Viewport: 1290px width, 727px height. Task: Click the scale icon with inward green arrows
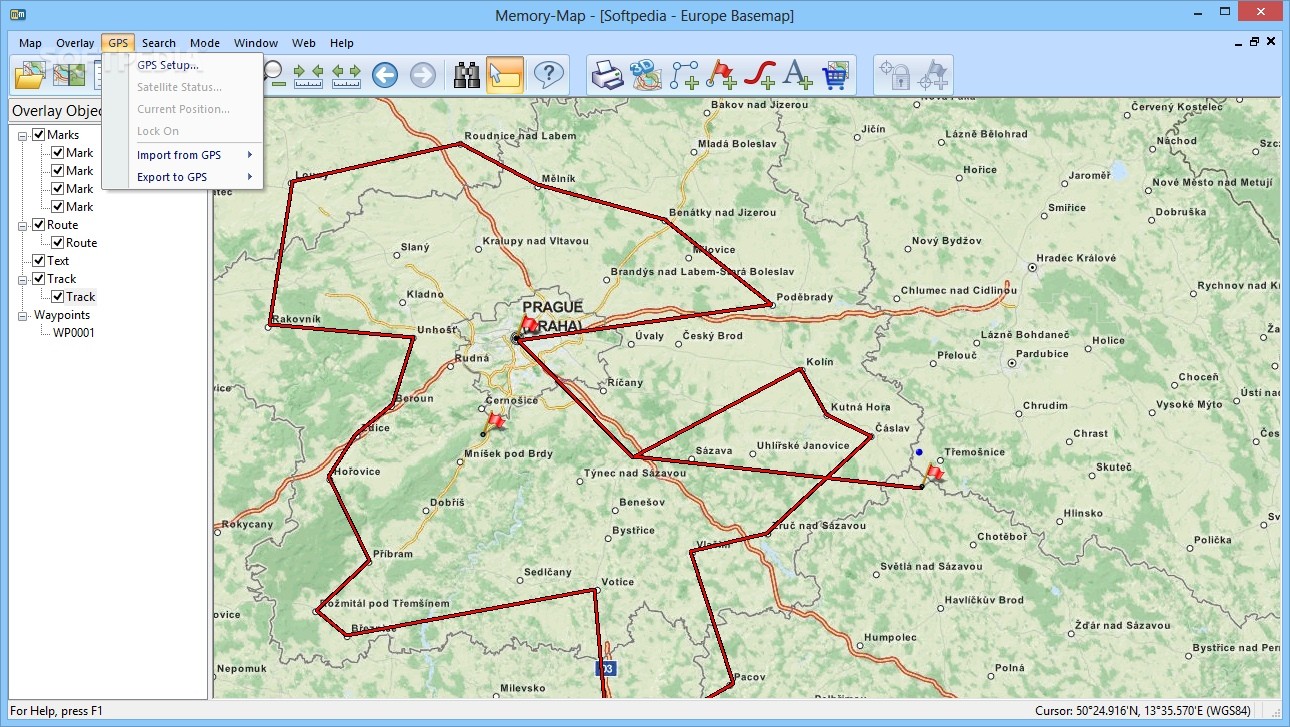pyautogui.click(x=309, y=75)
